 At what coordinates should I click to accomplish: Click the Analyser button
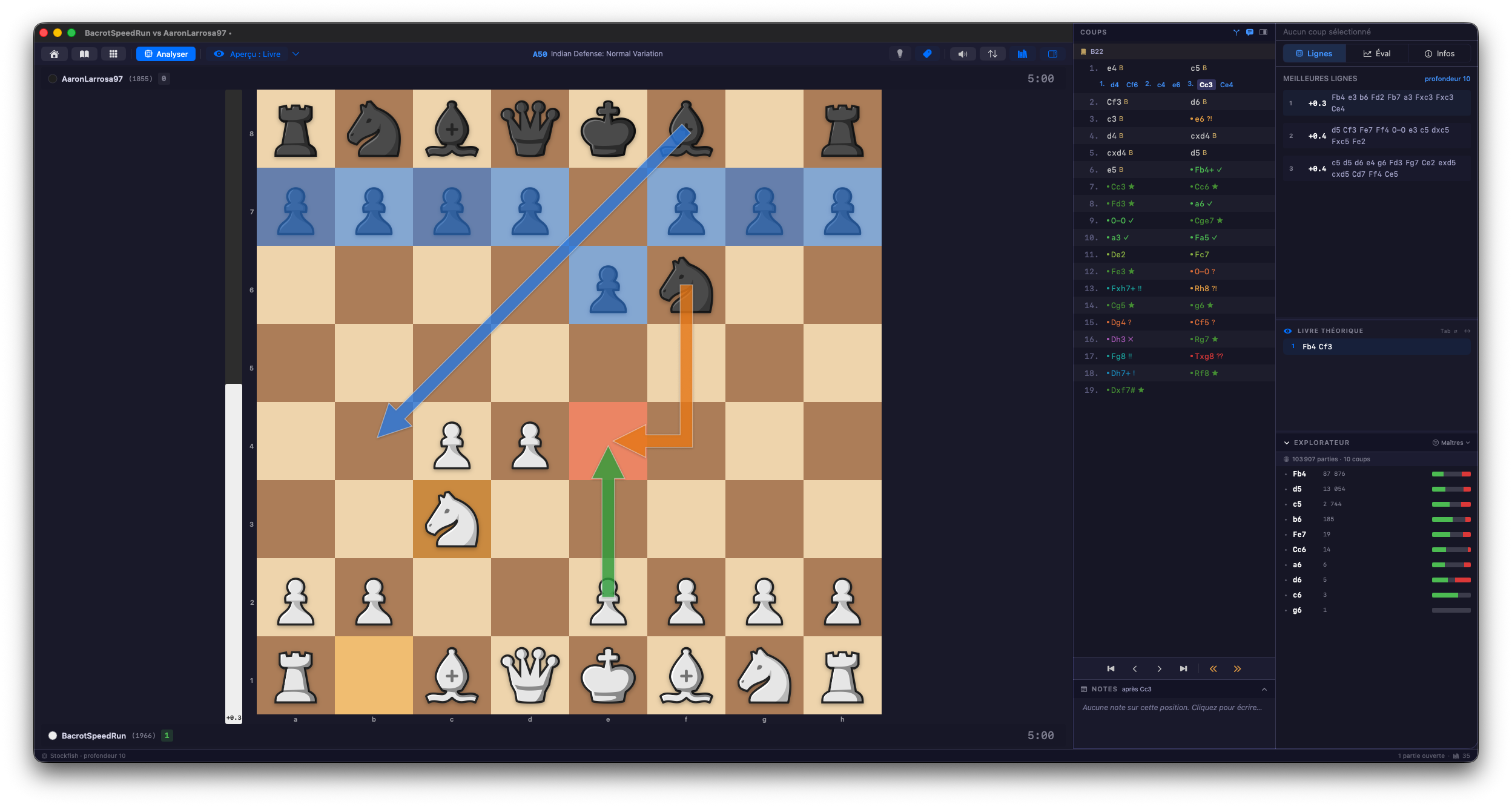coord(166,54)
